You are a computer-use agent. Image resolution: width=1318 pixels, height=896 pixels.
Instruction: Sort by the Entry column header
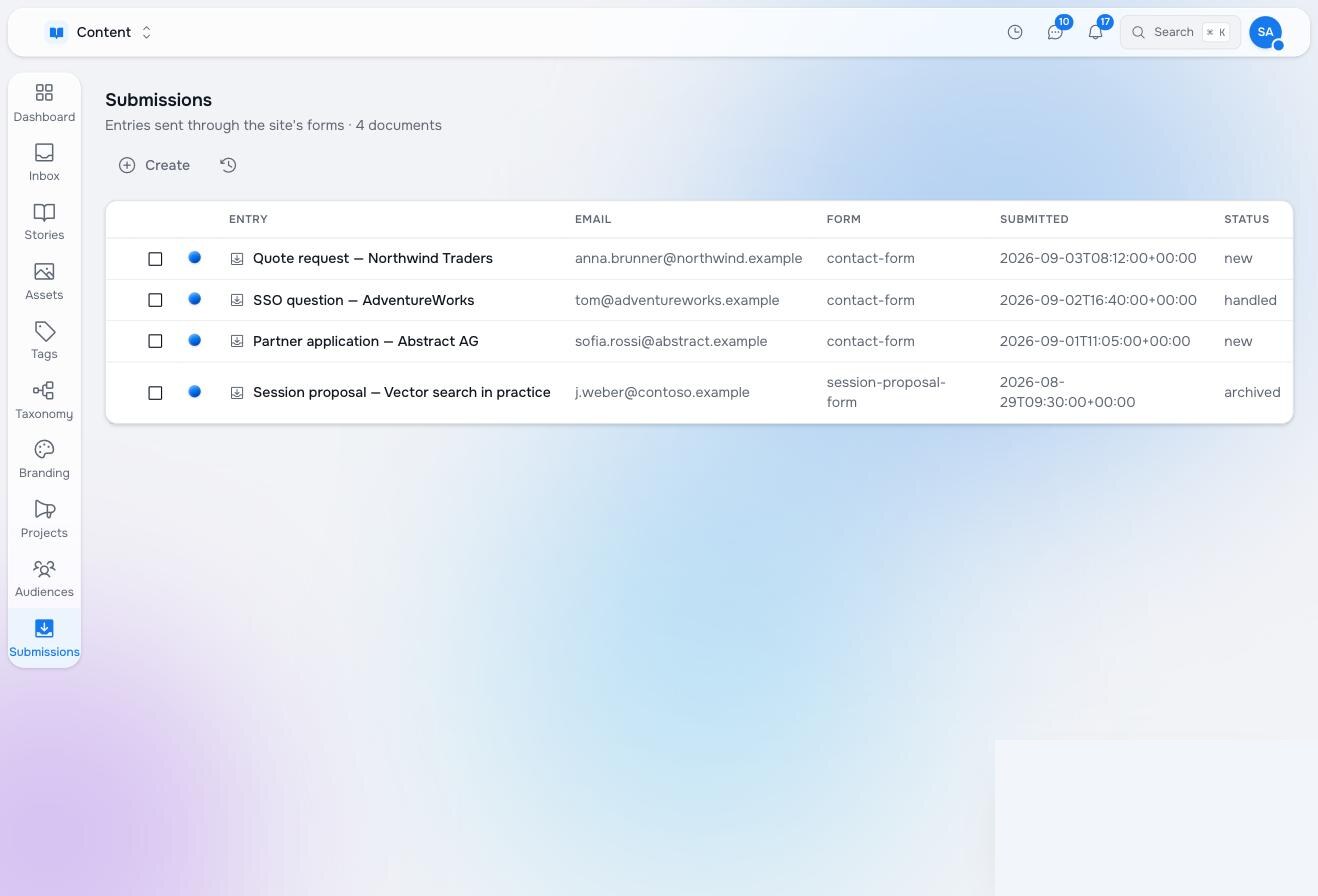pos(248,219)
